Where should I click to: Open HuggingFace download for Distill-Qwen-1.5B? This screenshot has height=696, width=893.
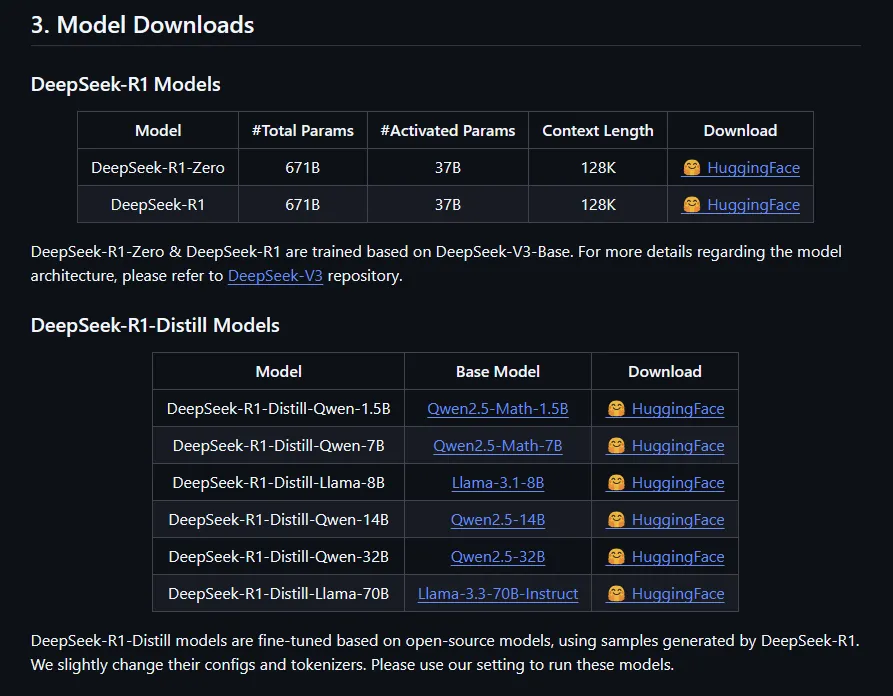click(x=665, y=408)
